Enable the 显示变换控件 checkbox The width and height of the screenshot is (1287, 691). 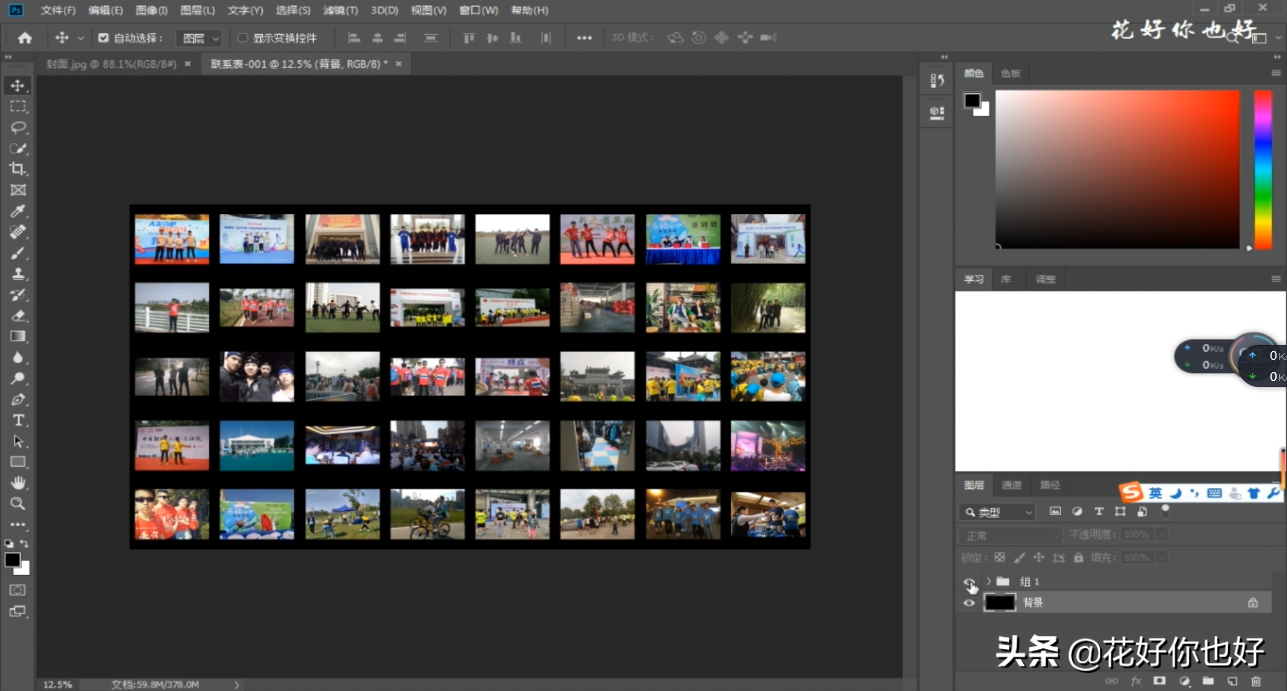tap(242, 38)
